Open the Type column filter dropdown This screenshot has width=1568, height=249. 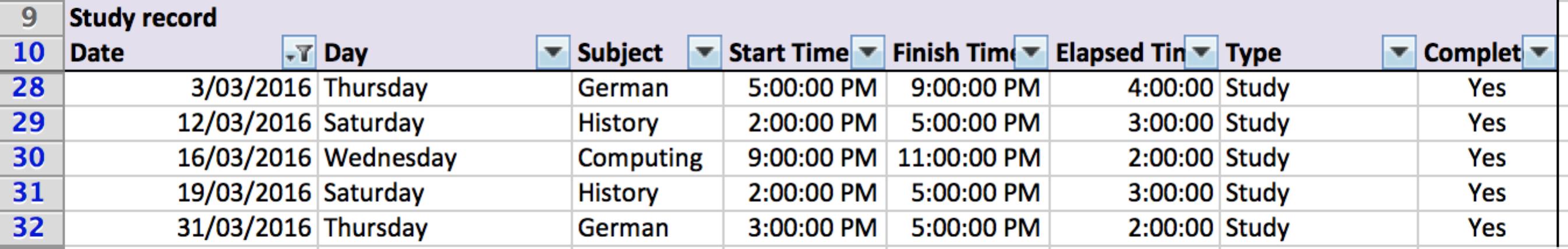[1399, 53]
